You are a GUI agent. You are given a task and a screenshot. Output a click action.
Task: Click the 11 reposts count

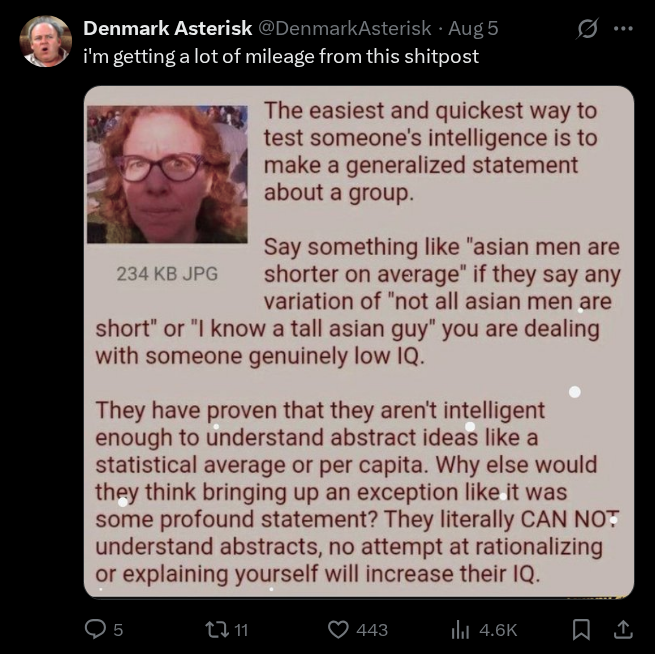(241, 630)
